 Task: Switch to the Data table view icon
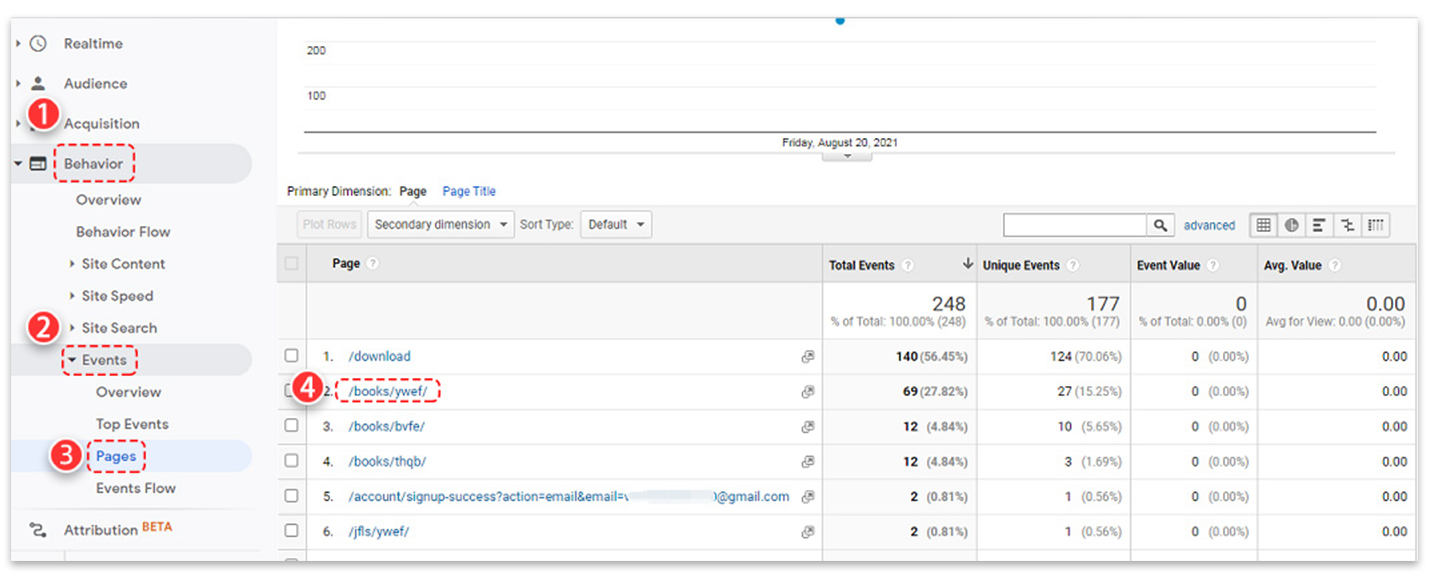click(1264, 225)
